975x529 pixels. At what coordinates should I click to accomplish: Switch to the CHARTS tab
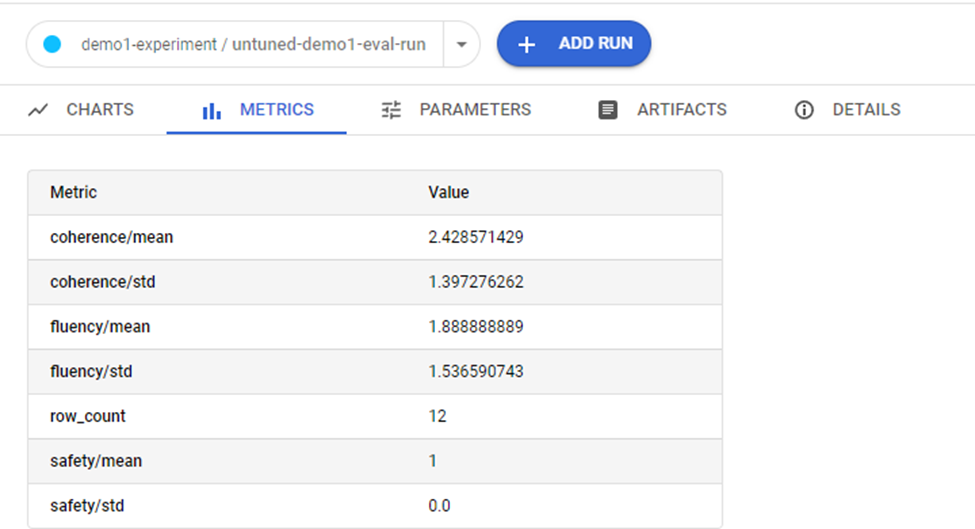[x=81, y=110]
